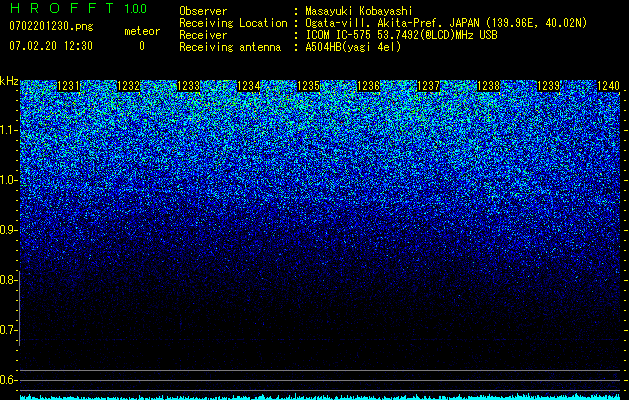This screenshot has height=400, width=629.
Task: Click the 0.8 frequency axis label
Action: [8, 280]
